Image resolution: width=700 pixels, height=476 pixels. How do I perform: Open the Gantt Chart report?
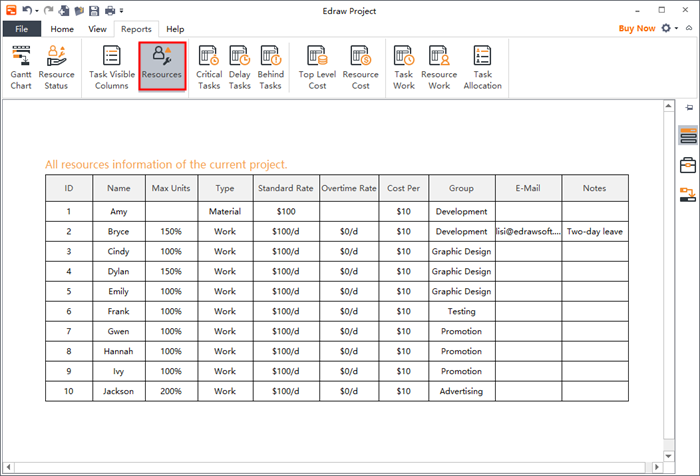coord(21,67)
